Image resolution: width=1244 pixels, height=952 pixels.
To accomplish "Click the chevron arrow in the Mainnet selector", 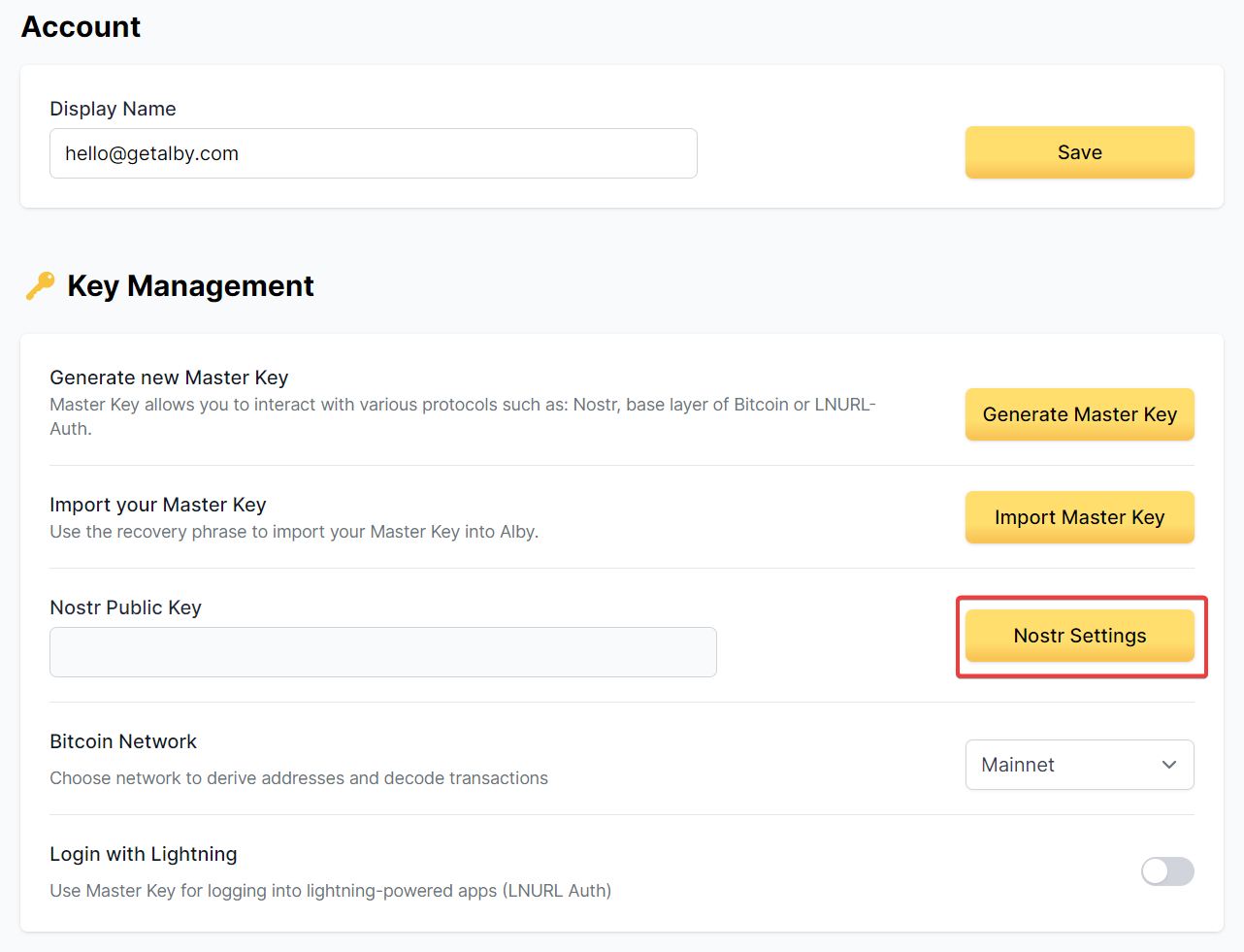I will click(x=1168, y=765).
